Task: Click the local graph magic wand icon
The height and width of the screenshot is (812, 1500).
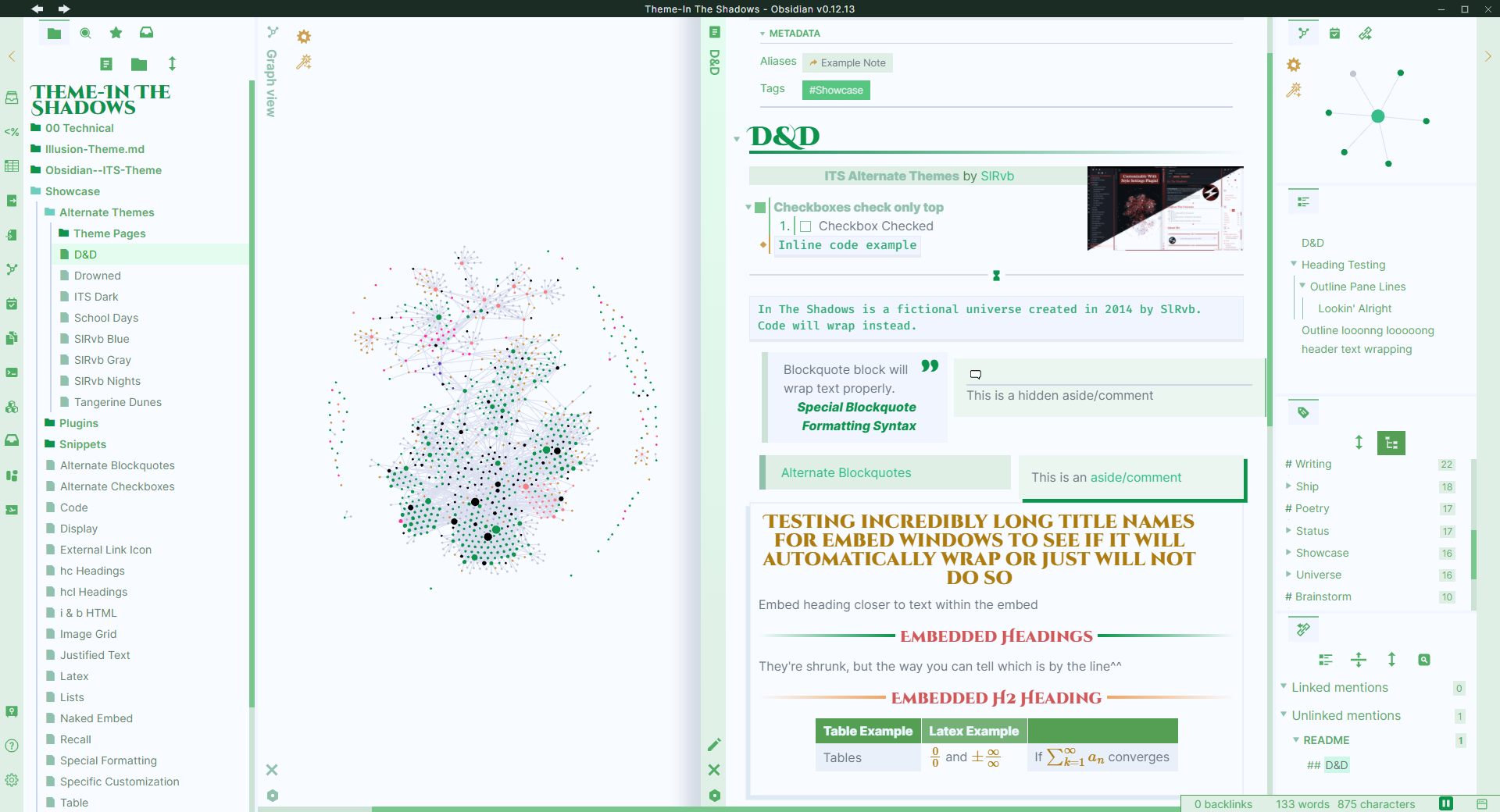Action: [x=1294, y=91]
